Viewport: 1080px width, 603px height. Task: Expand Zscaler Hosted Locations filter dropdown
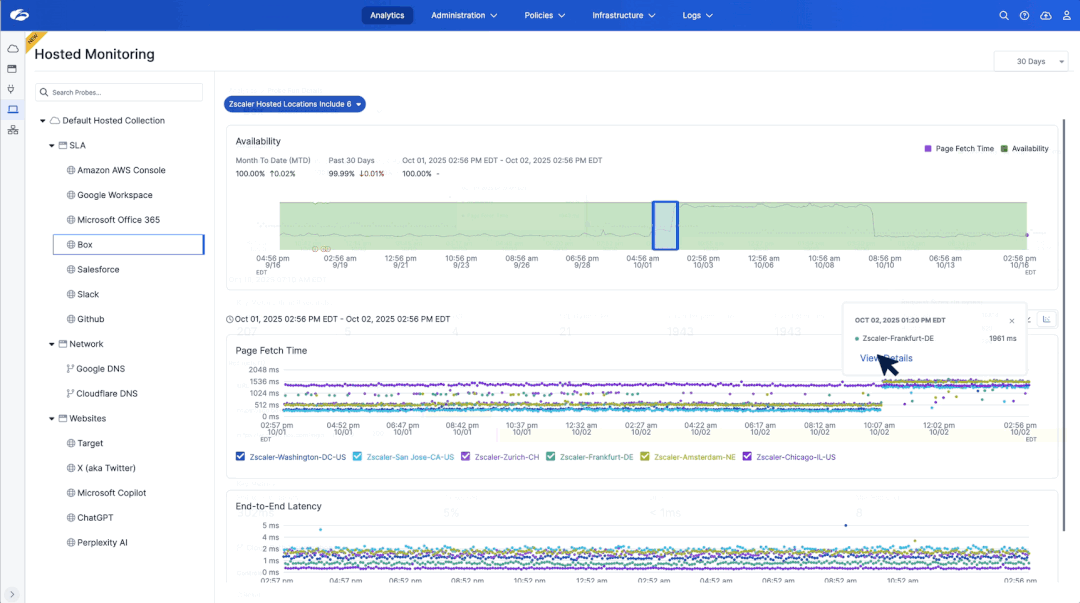point(294,104)
